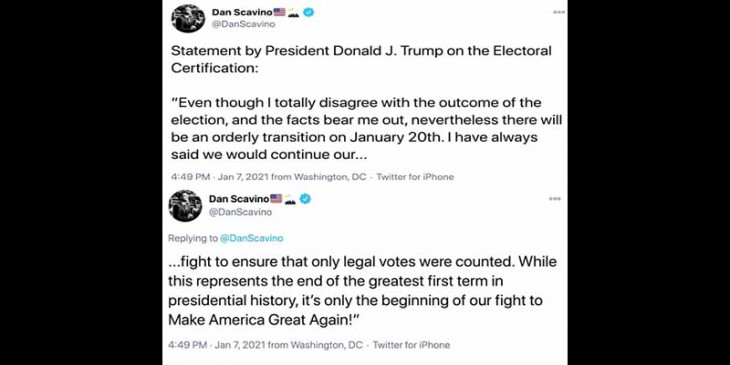This screenshot has height=365, width=730.
Task: Open the @DanScavino handle under the first tweet's name
Action: pyautogui.click(x=243, y=24)
